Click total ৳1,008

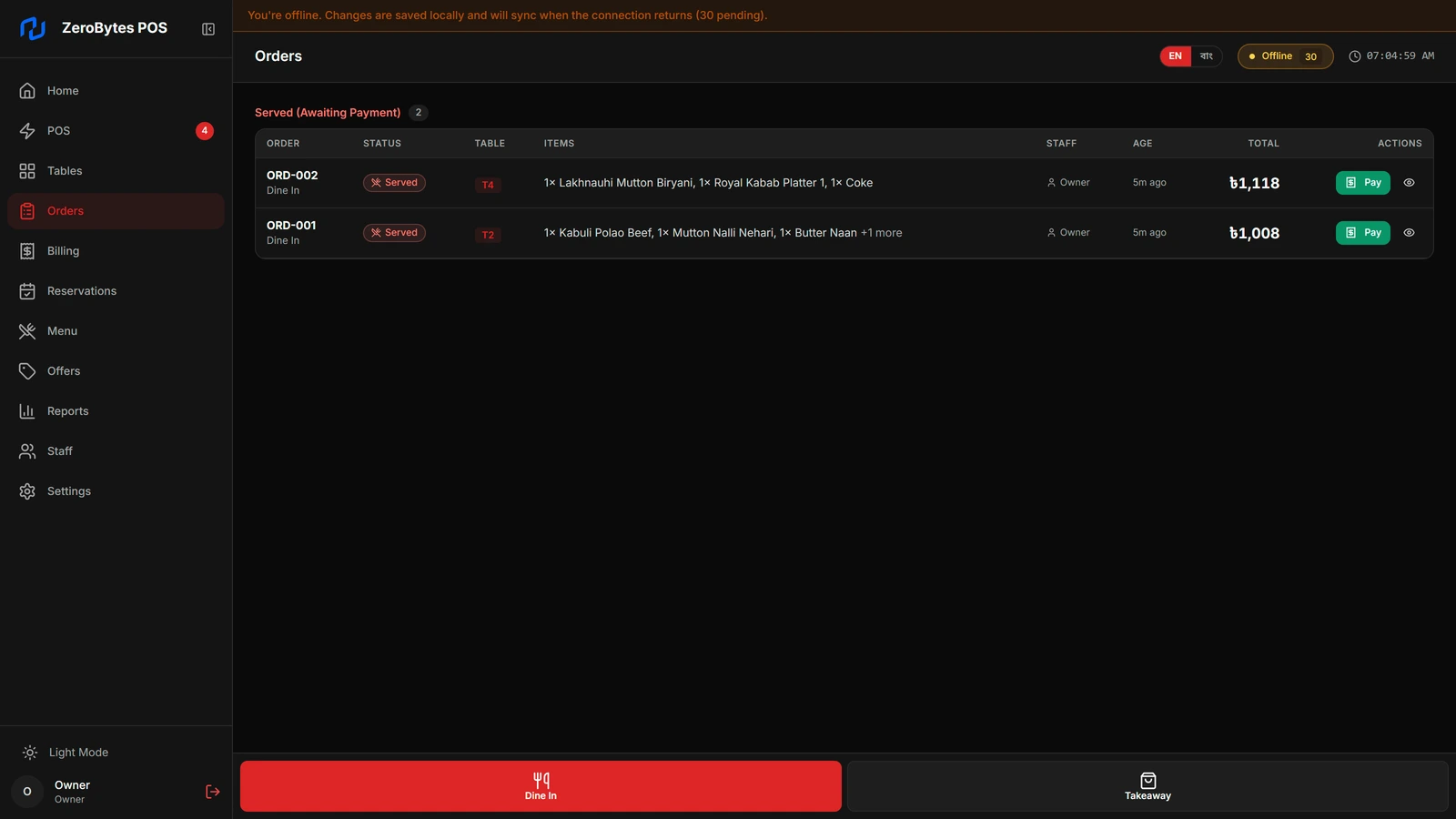(x=1254, y=233)
